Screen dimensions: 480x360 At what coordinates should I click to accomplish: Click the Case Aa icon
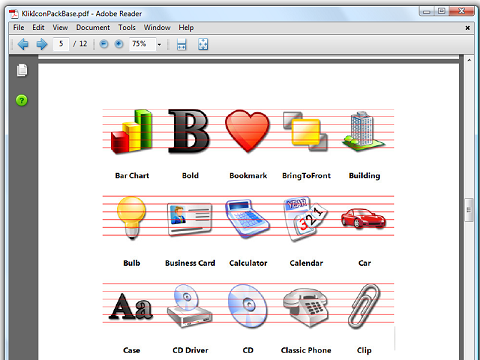(131, 306)
